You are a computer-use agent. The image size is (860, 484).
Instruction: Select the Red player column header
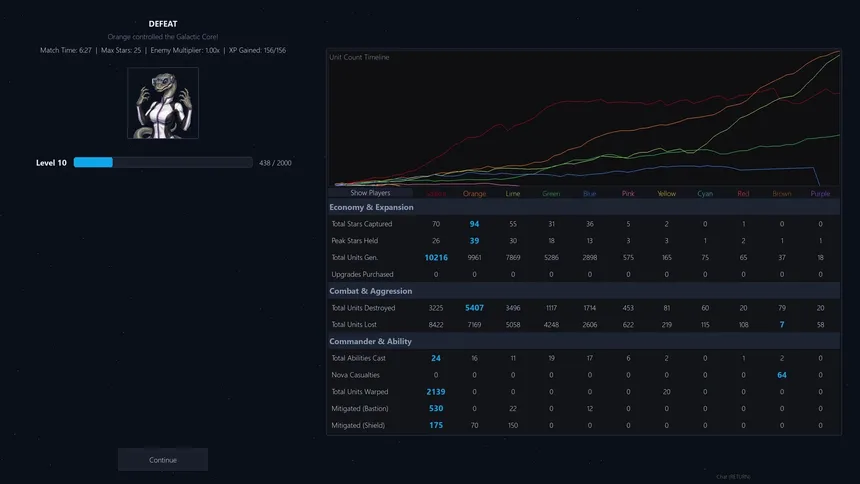[743, 194]
